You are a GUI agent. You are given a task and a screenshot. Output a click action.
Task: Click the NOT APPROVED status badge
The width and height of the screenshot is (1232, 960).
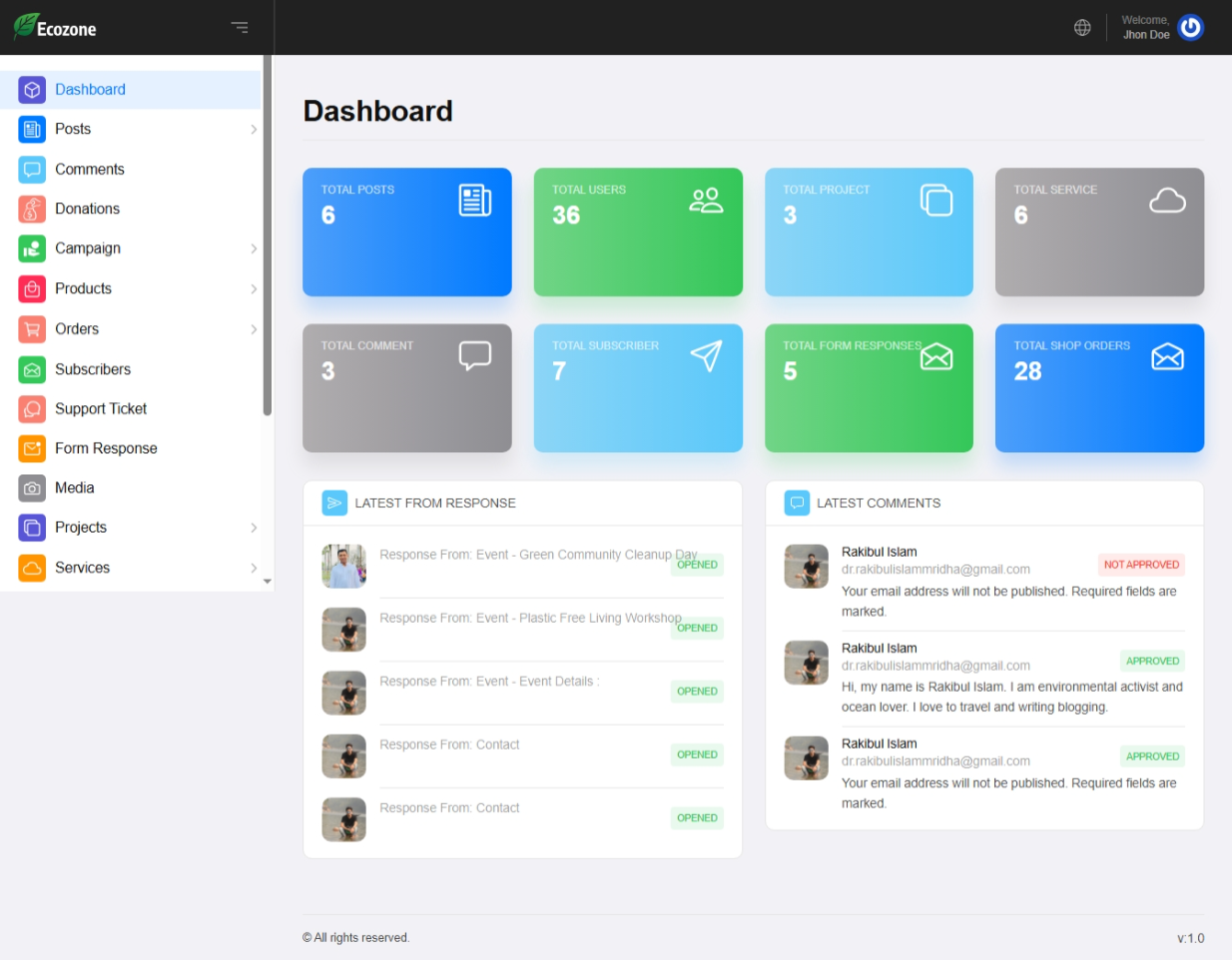tap(1141, 565)
